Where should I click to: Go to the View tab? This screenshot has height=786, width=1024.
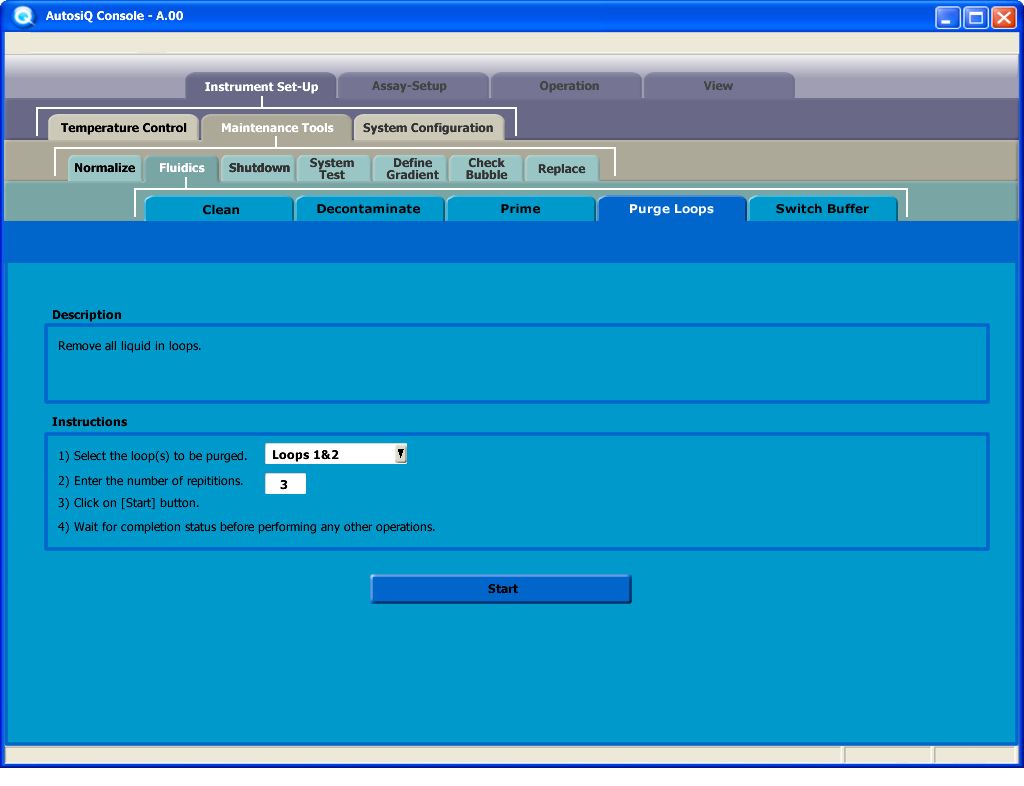coord(718,86)
